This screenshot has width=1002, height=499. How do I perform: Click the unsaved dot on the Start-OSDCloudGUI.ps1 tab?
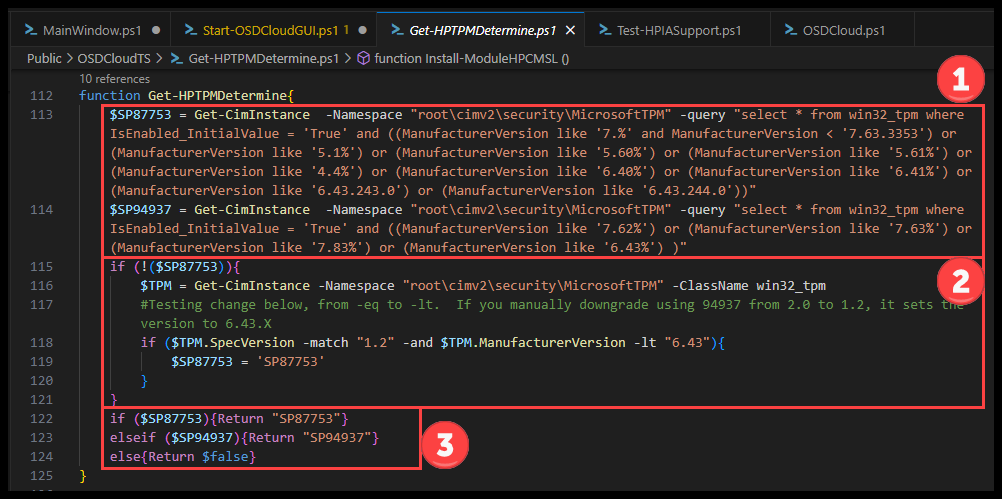[x=361, y=30]
